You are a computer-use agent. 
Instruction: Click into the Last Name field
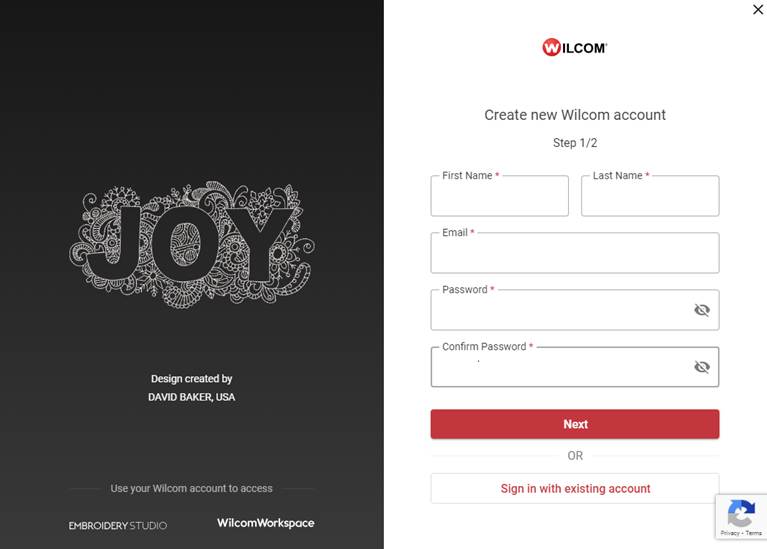click(x=649, y=198)
